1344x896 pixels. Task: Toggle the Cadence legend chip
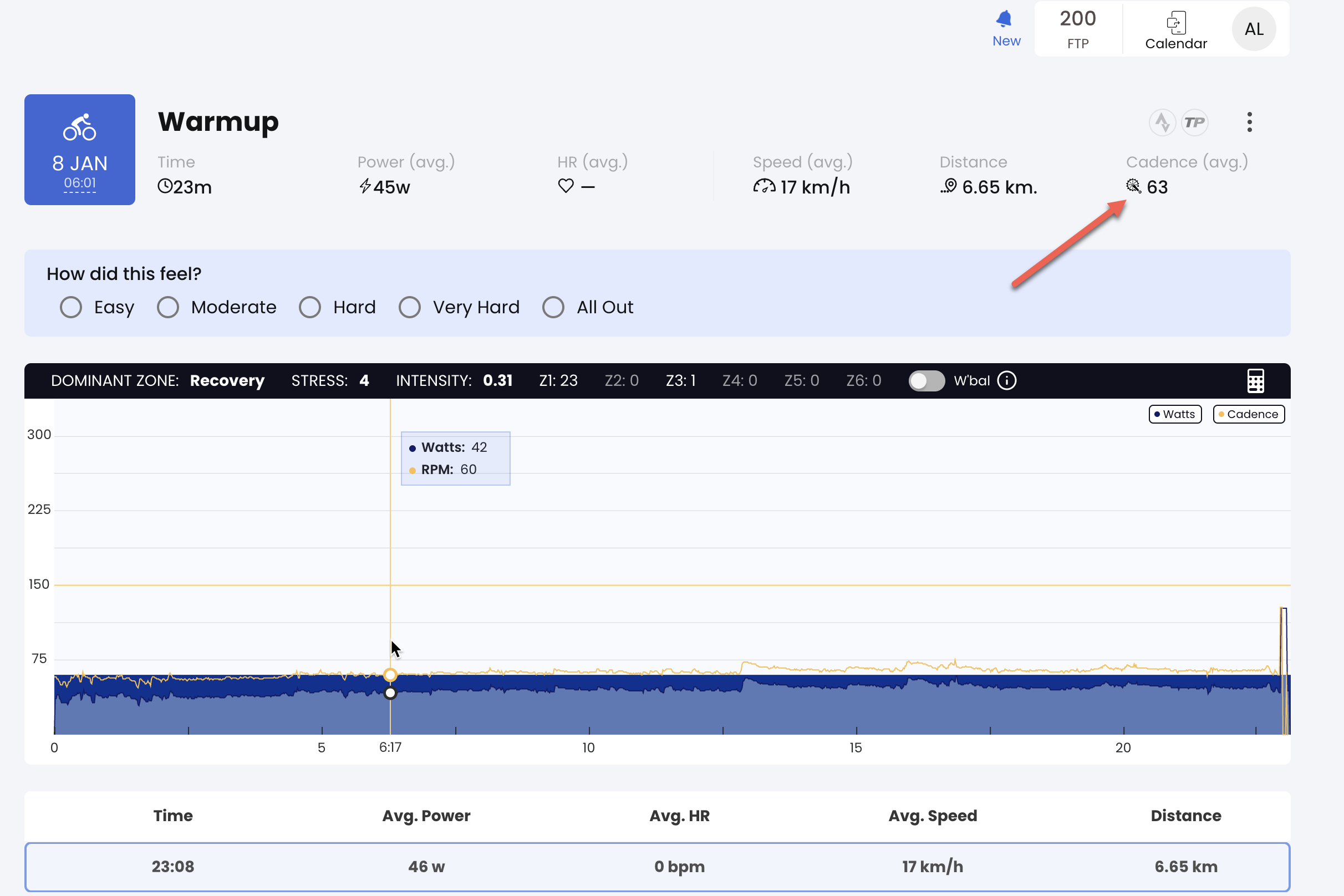[1248, 414]
